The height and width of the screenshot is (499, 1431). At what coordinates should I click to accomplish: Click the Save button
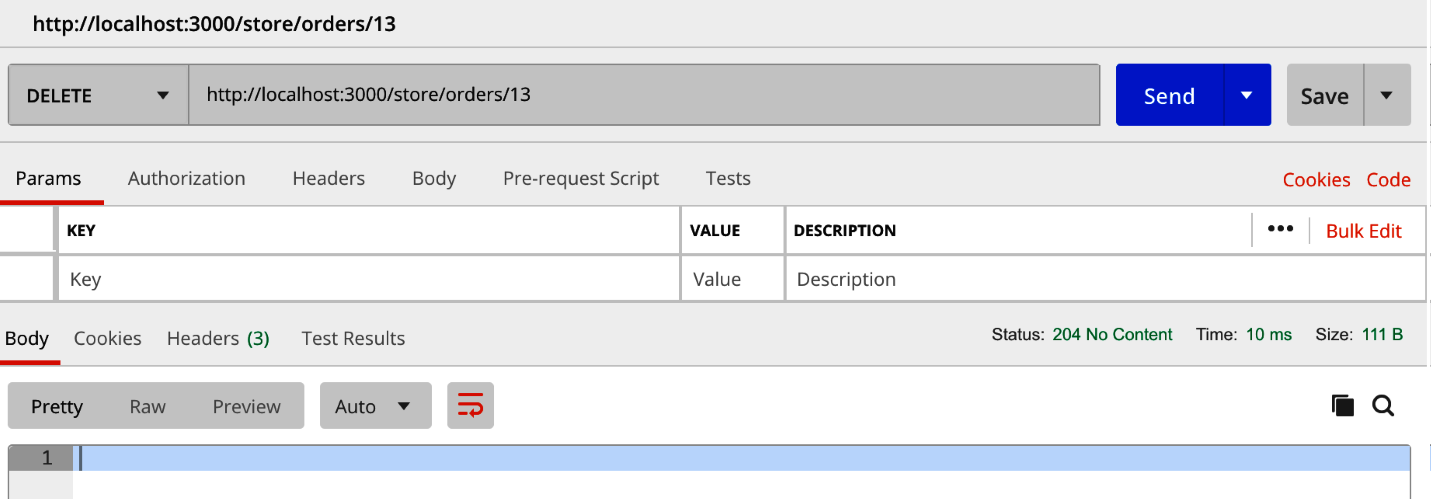point(1324,95)
